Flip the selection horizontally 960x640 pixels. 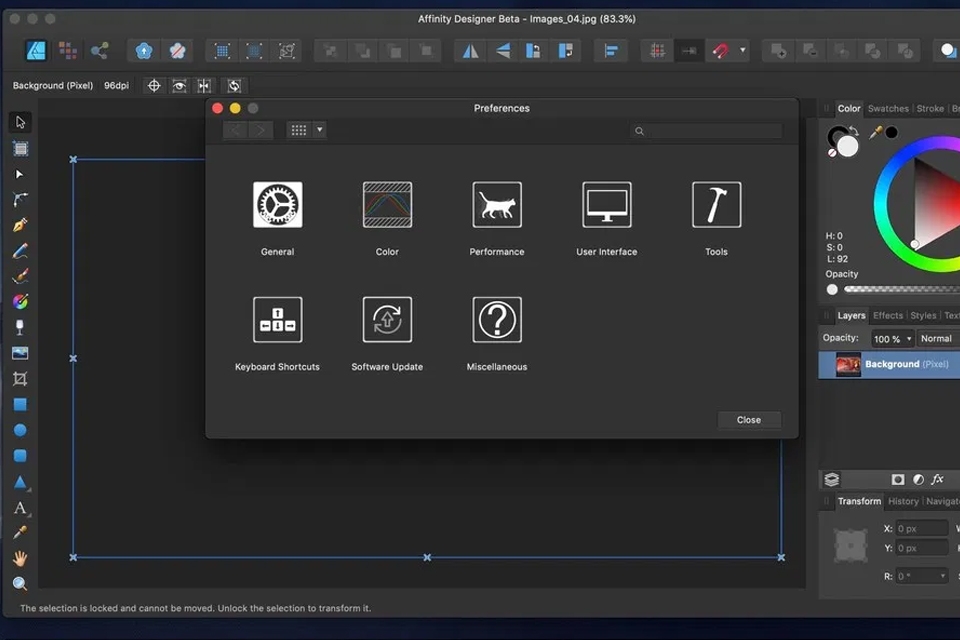coord(470,50)
